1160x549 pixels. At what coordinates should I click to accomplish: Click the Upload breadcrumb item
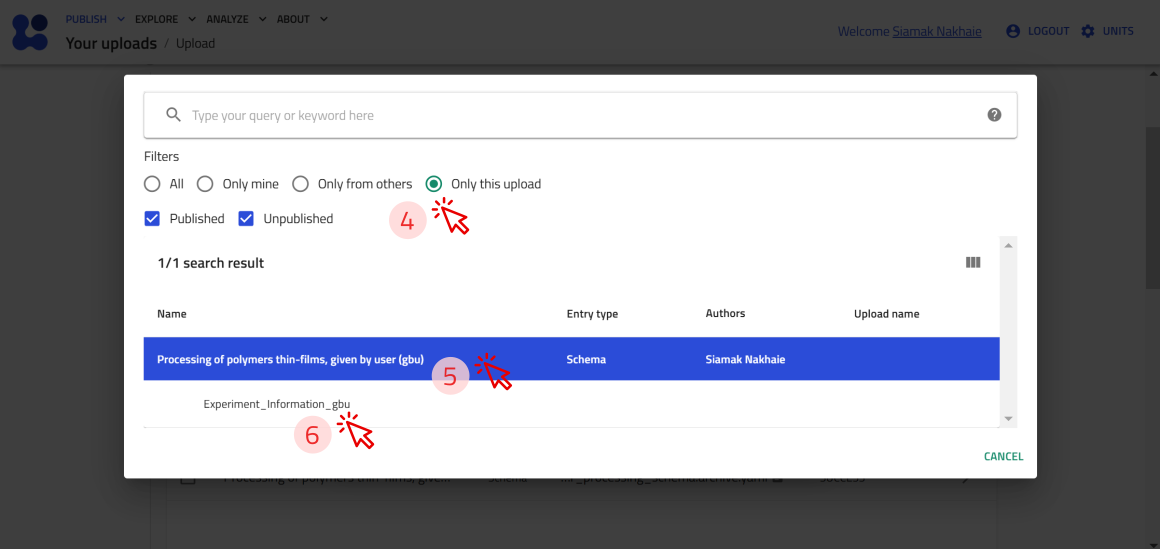(x=195, y=44)
